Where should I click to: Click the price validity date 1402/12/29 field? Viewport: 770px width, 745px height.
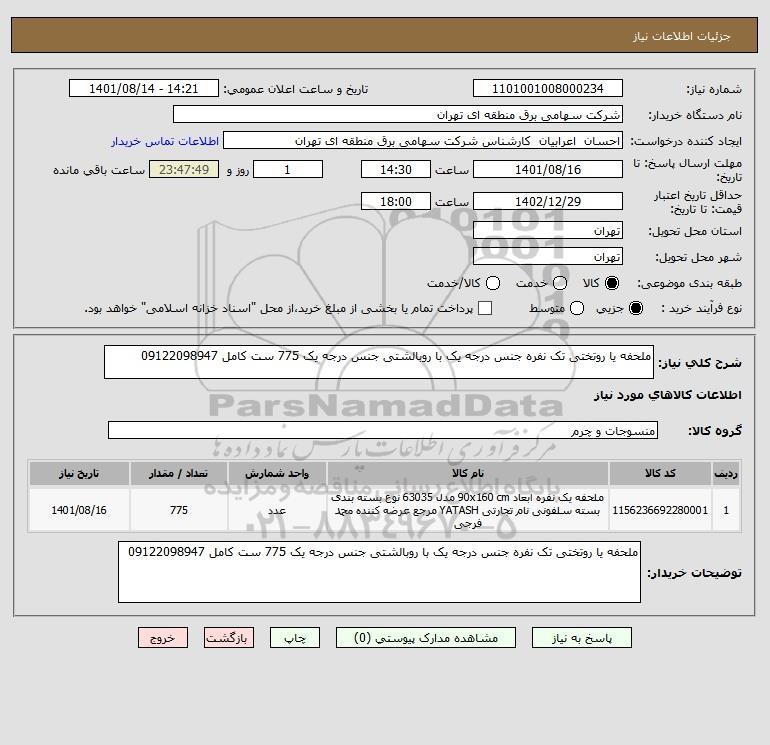pyautogui.click(x=548, y=201)
